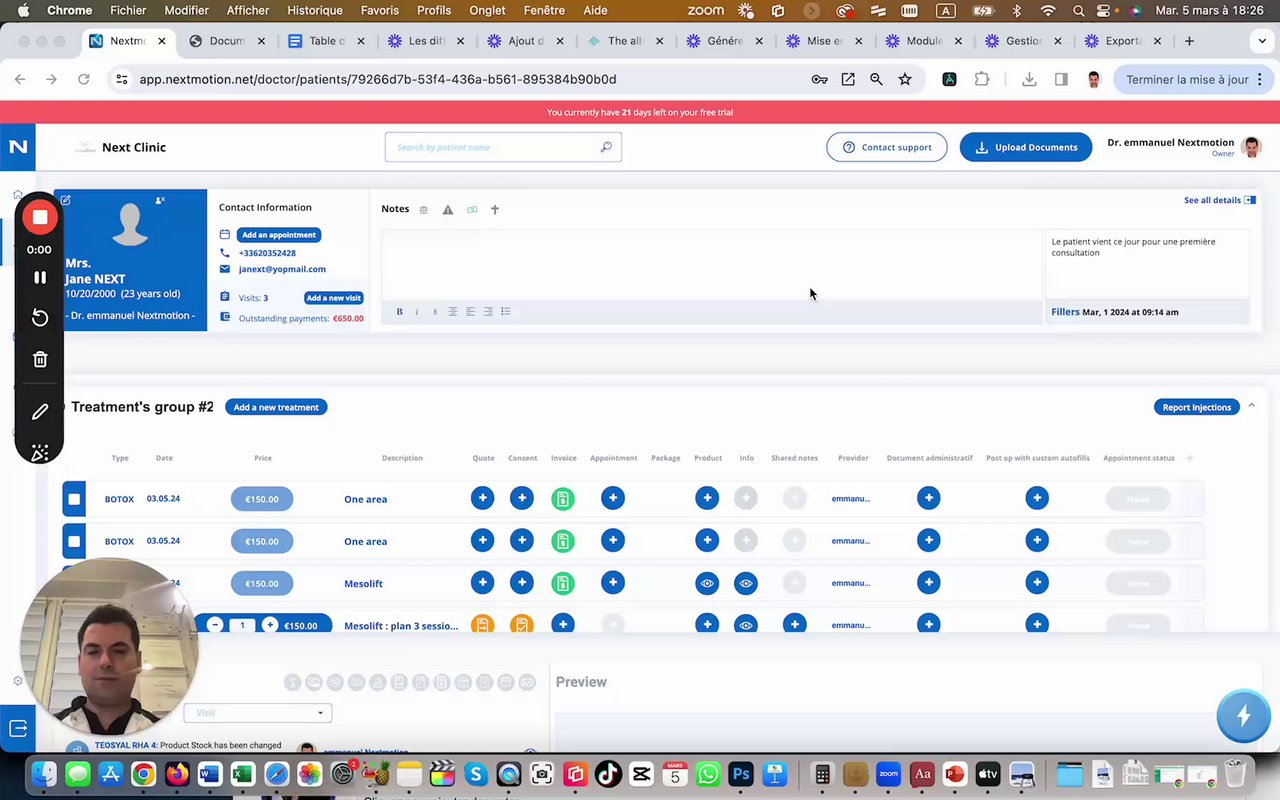Delete the recording with the trash icon
Screen dimensions: 1280x800
pyautogui.click(x=40, y=359)
